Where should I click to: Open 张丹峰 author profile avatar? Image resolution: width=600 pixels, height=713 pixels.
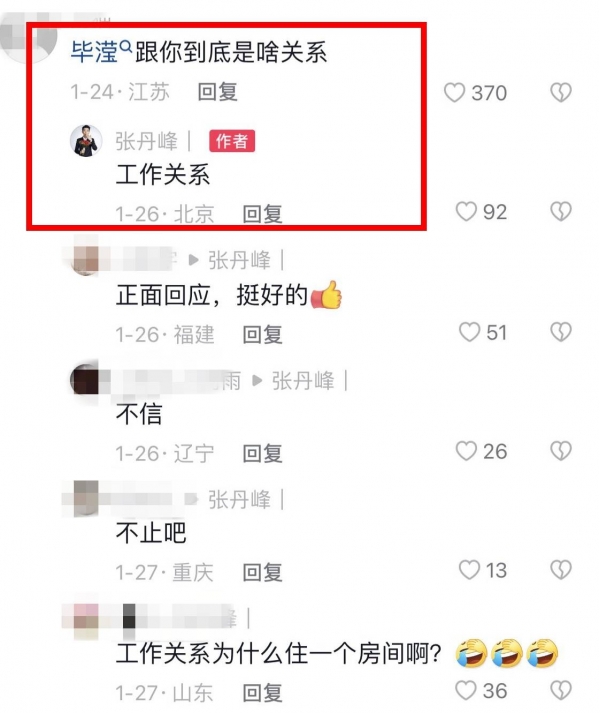(86, 141)
